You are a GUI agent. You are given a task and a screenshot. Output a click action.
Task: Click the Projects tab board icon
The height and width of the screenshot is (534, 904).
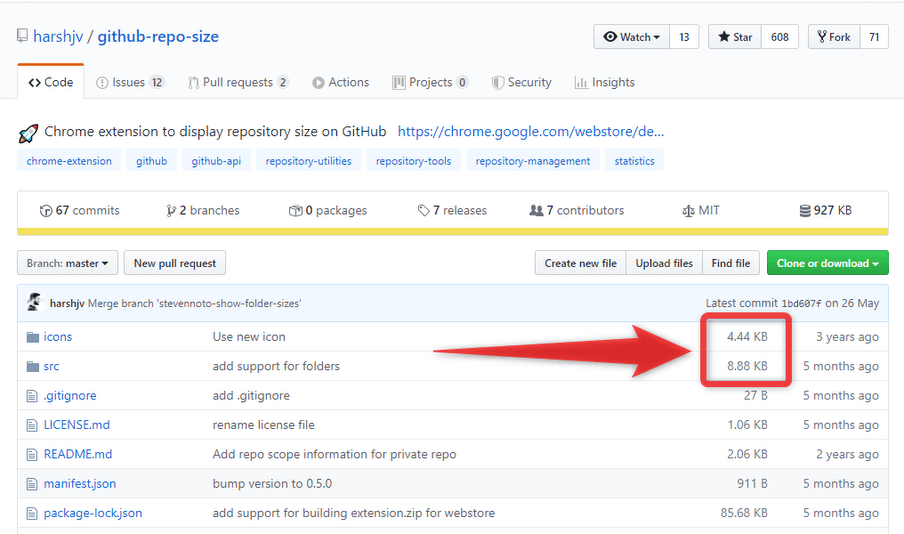(x=398, y=82)
